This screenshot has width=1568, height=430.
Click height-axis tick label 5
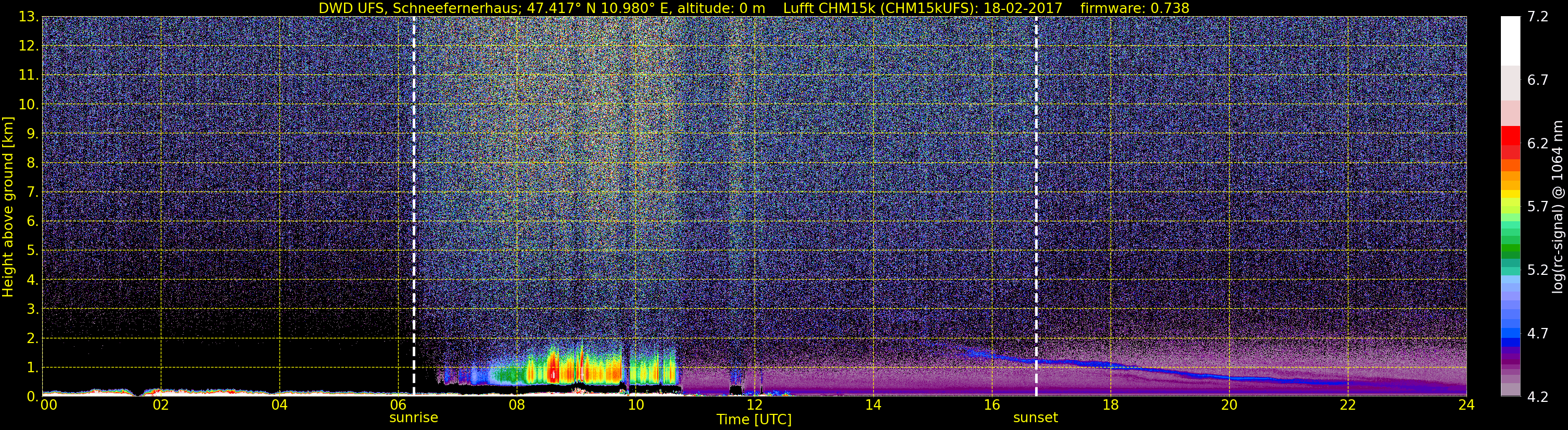tap(32, 251)
